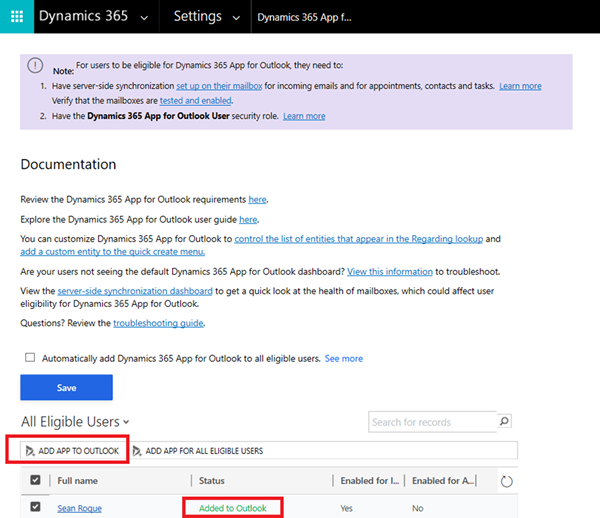Viewport: 600px width, 518px height.
Task: Click the grid refresh icon
Action: coord(506,481)
